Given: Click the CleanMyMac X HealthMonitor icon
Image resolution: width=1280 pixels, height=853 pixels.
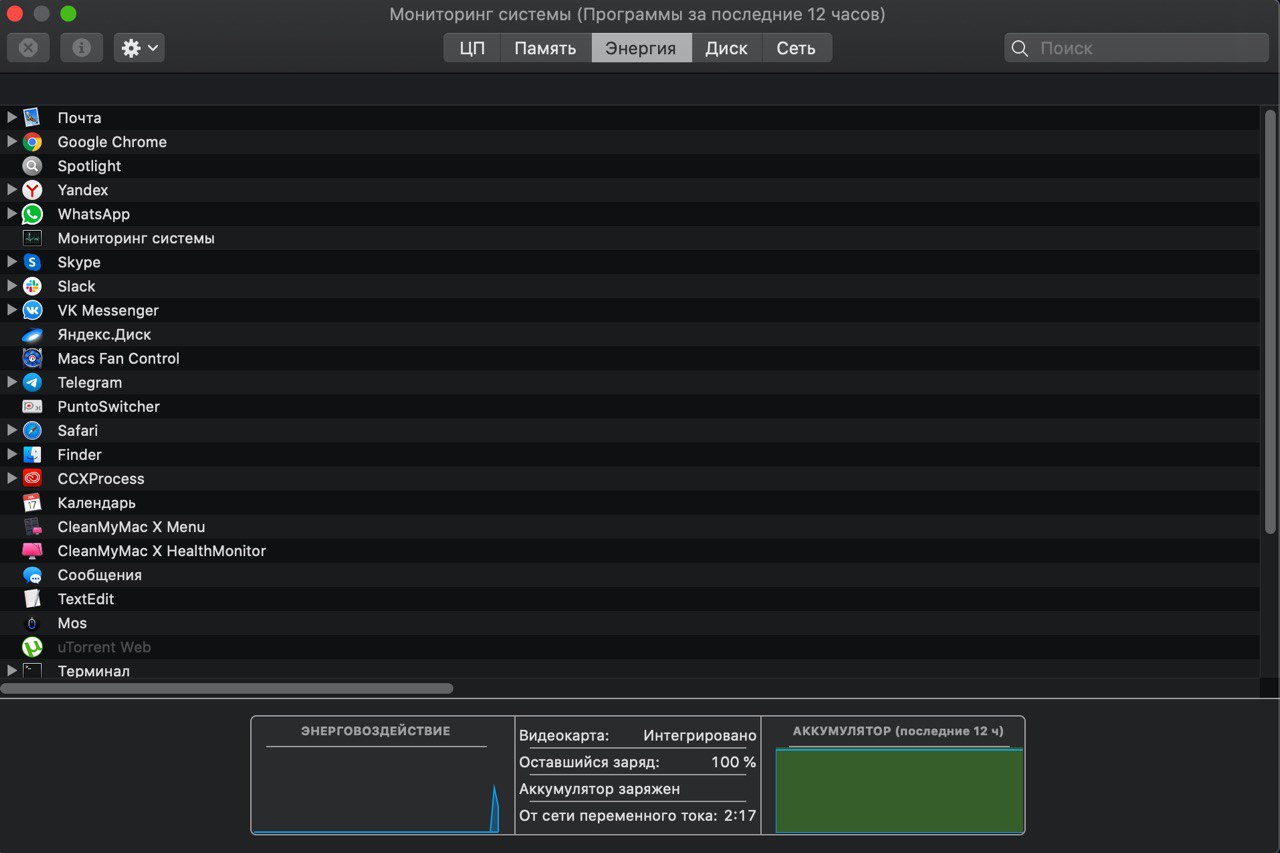Looking at the screenshot, I should pos(32,550).
